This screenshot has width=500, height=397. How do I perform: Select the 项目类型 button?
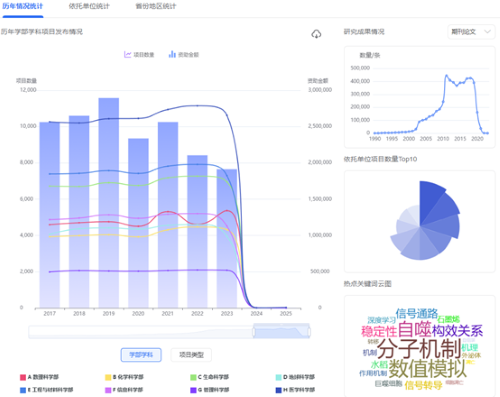(191, 355)
